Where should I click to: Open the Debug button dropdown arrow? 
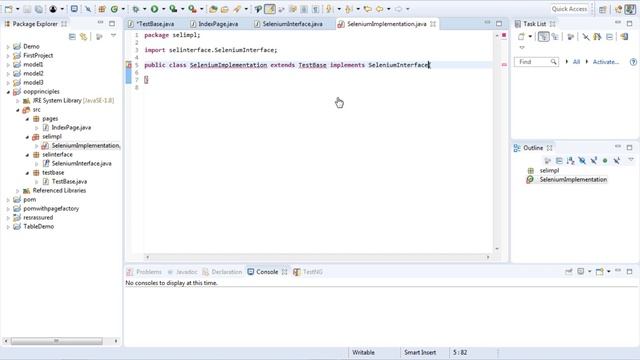pos(144,9)
